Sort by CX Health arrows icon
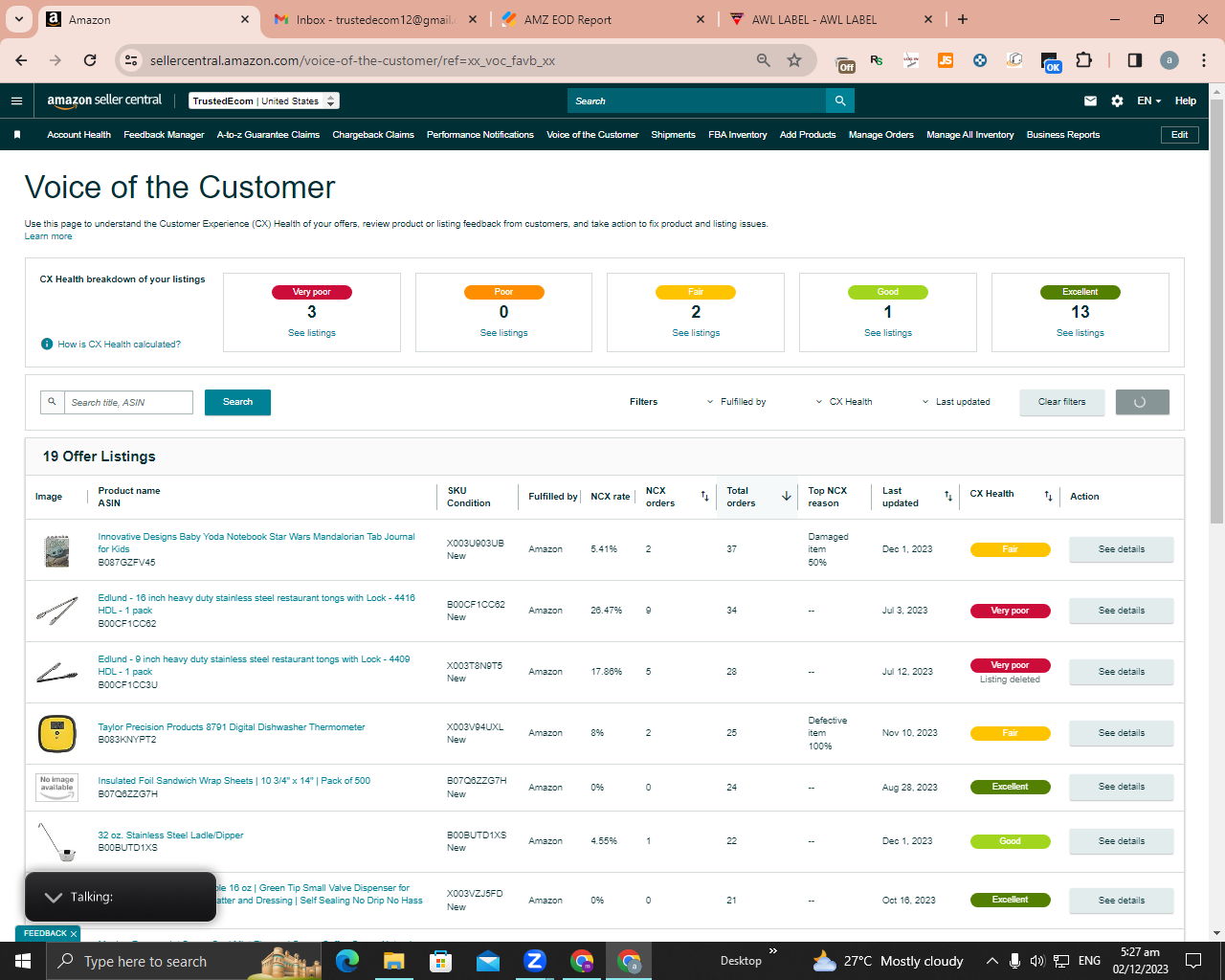This screenshot has height=980, width=1225. 1048,496
